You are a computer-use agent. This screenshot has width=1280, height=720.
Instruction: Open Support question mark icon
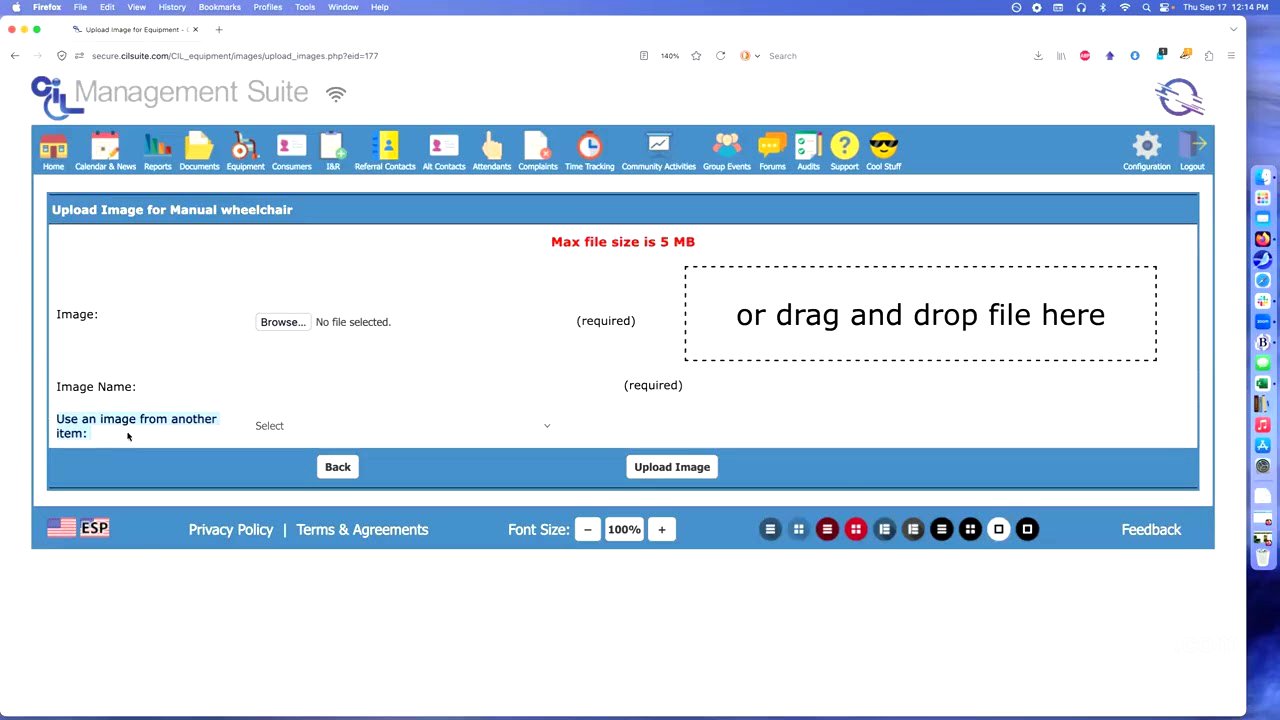point(844,152)
